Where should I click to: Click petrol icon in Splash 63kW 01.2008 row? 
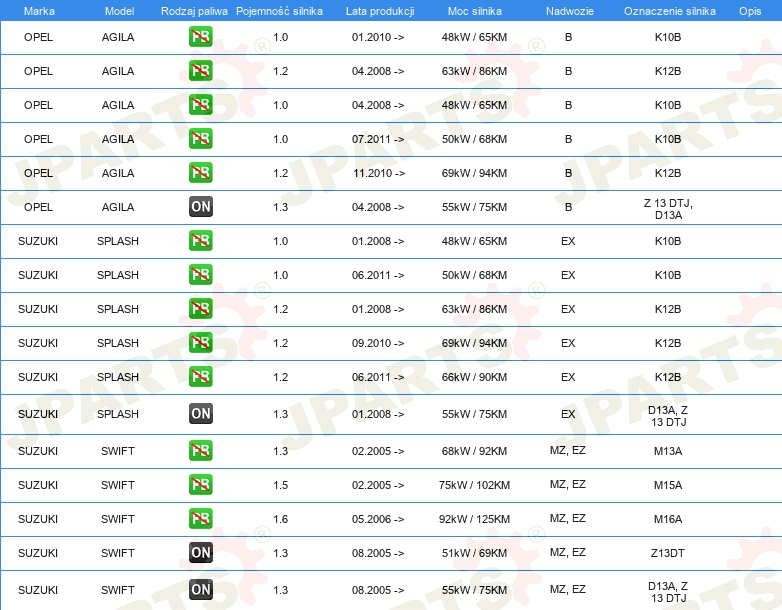tap(200, 308)
